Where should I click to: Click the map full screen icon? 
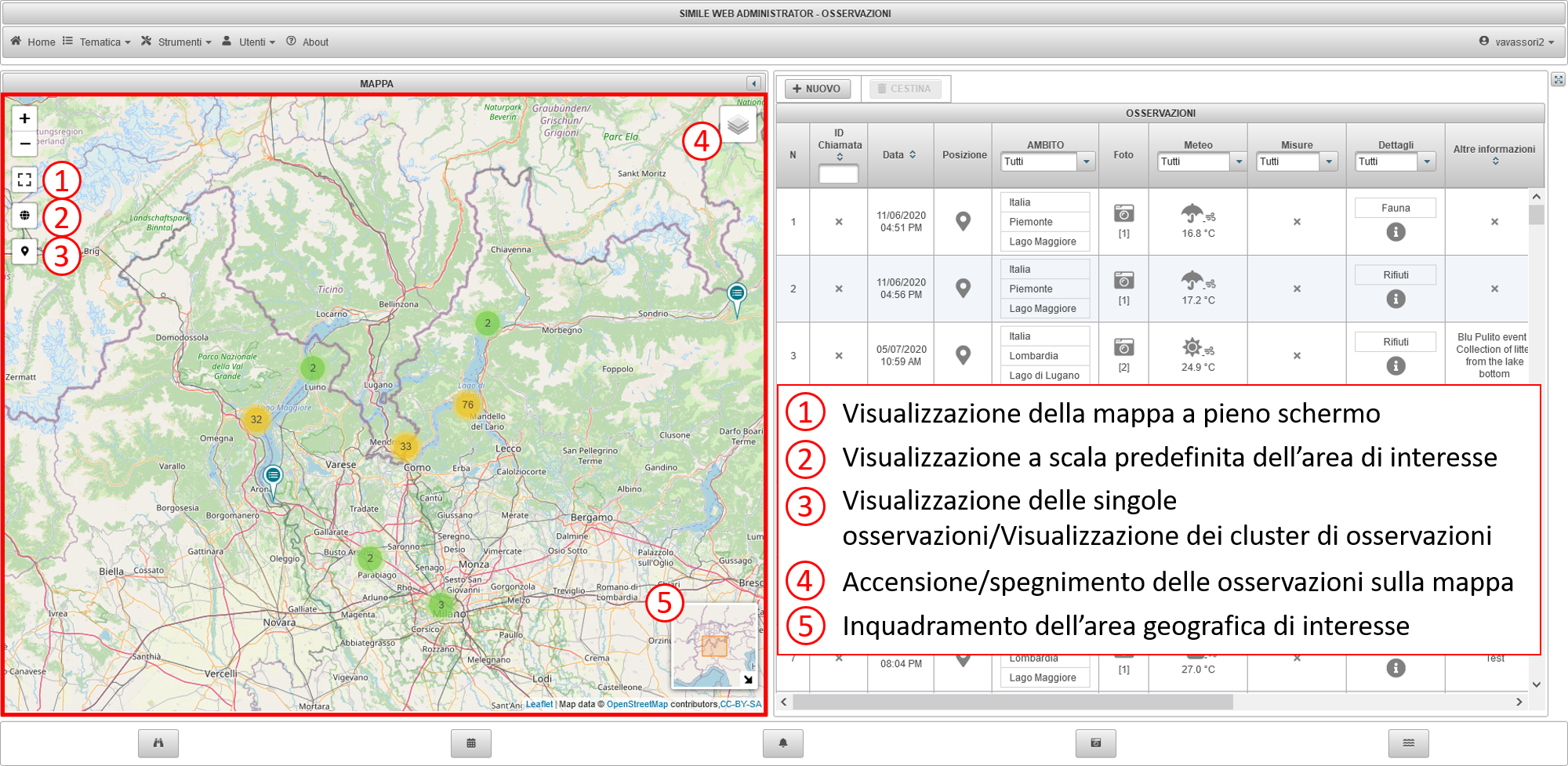pos(24,180)
